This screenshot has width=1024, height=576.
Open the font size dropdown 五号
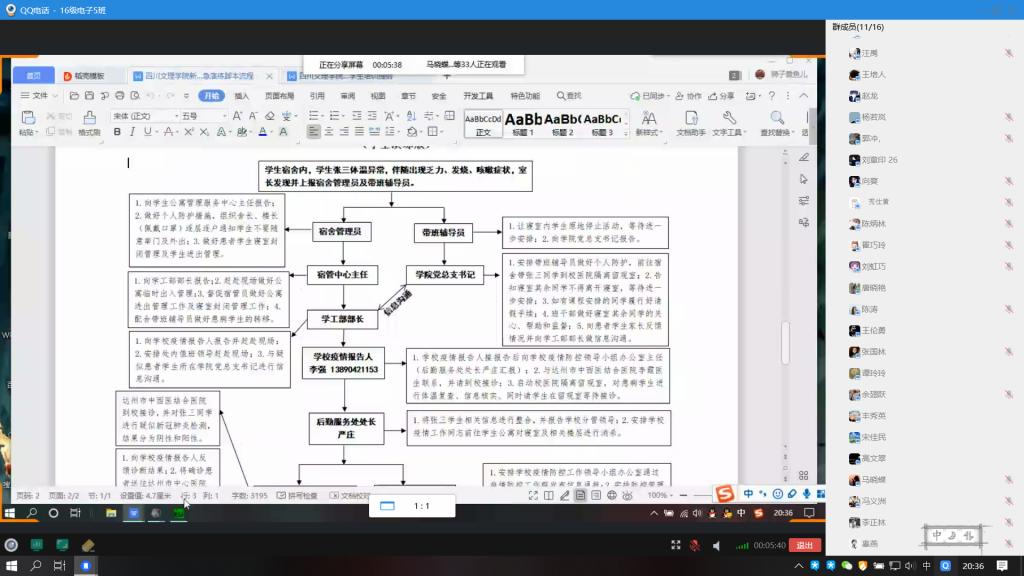pos(203,116)
